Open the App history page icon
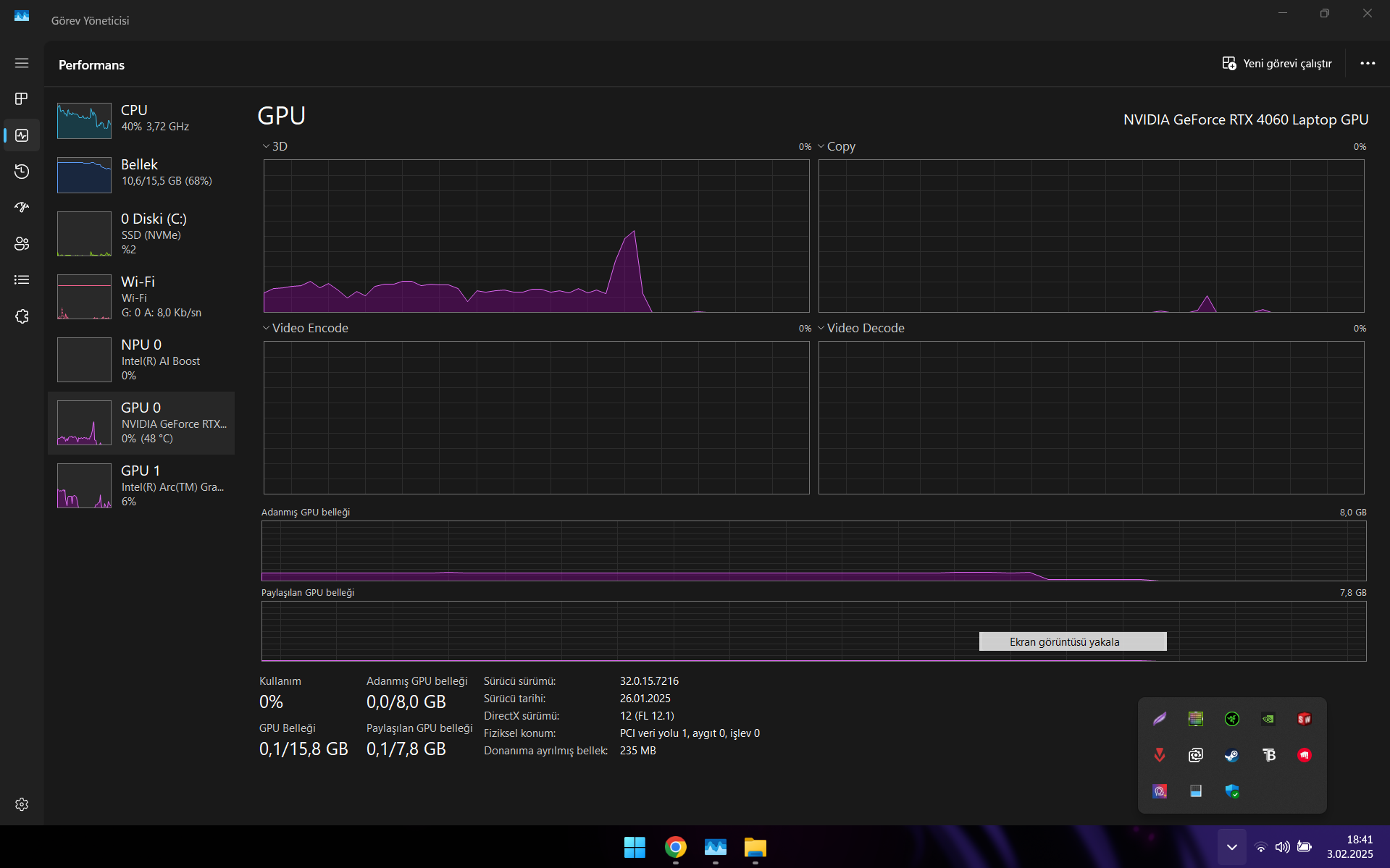This screenshot has height=868, width=1390. click(x=22, y=172)
